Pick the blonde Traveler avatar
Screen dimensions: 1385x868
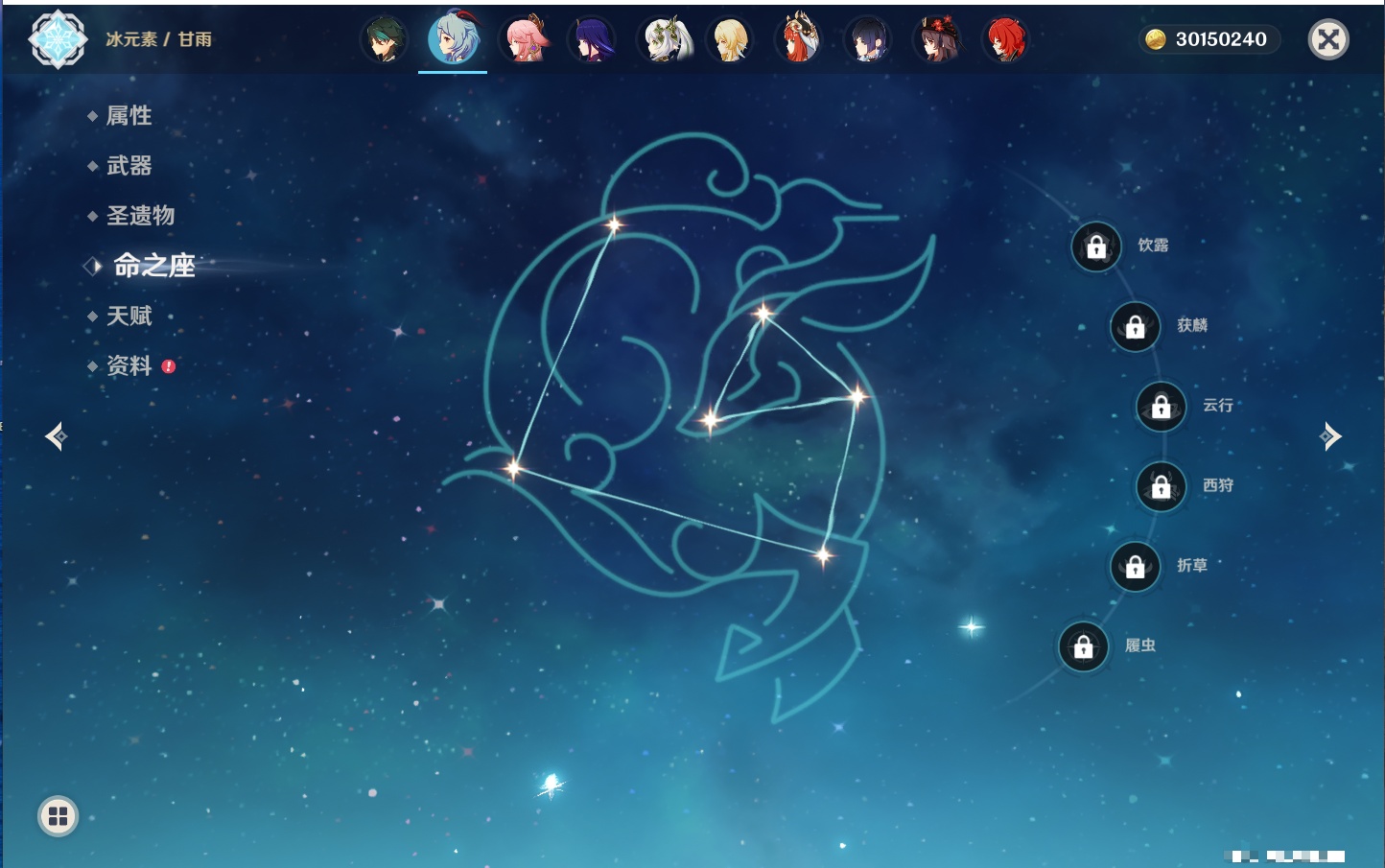coord(730,39)
